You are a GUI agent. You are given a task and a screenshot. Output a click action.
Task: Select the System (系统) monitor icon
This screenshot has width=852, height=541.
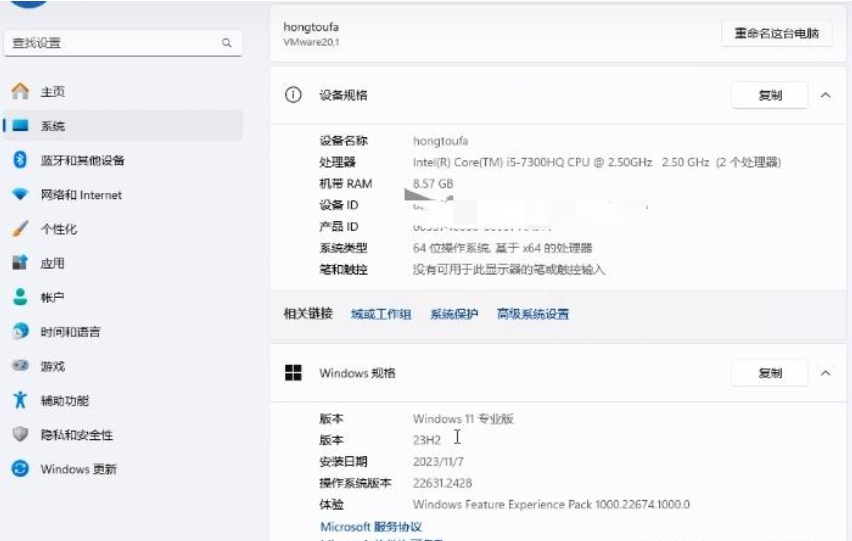[20, 125]
